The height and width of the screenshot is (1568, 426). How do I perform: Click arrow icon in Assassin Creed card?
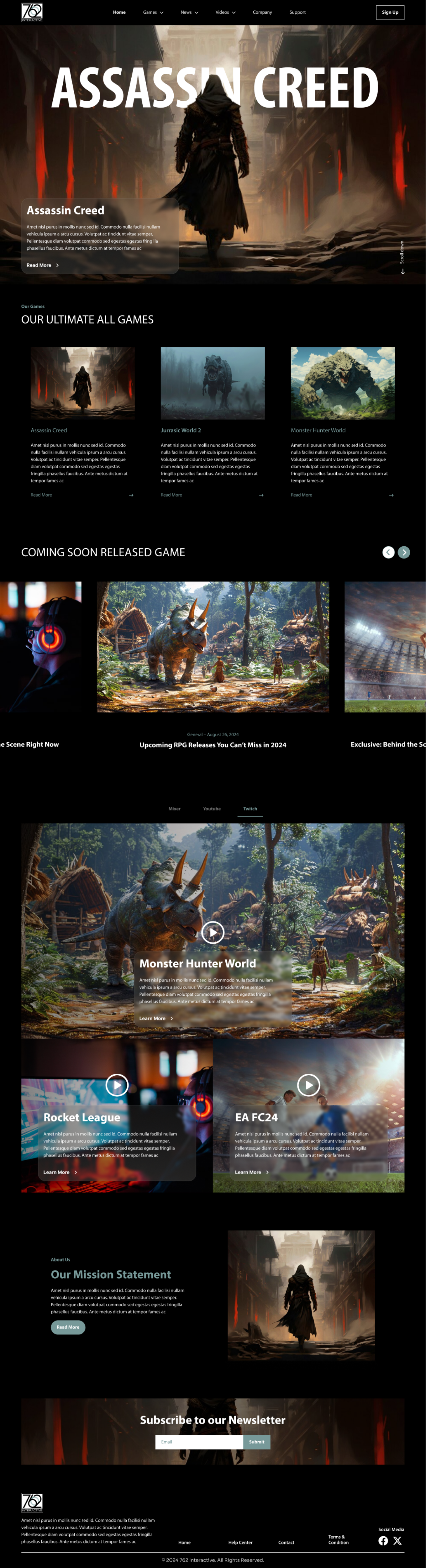[131, 495]
